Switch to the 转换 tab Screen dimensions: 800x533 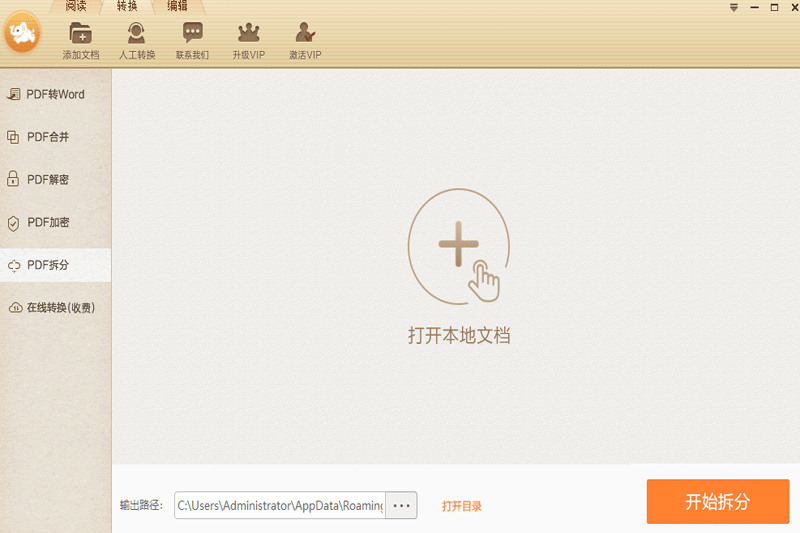(x=127, y=6)
